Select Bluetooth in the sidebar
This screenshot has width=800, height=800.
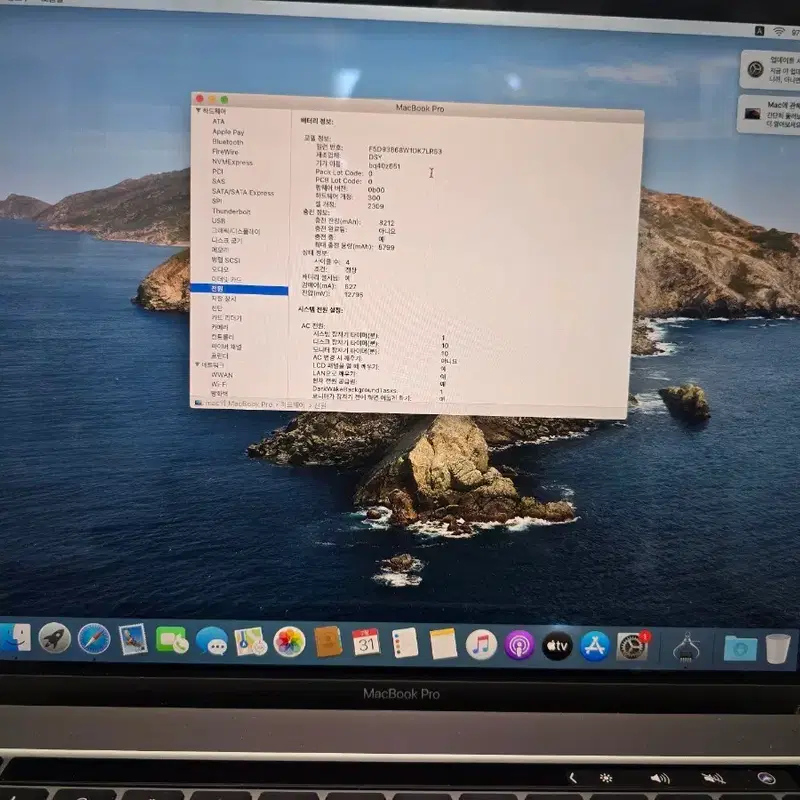(228, 142)
